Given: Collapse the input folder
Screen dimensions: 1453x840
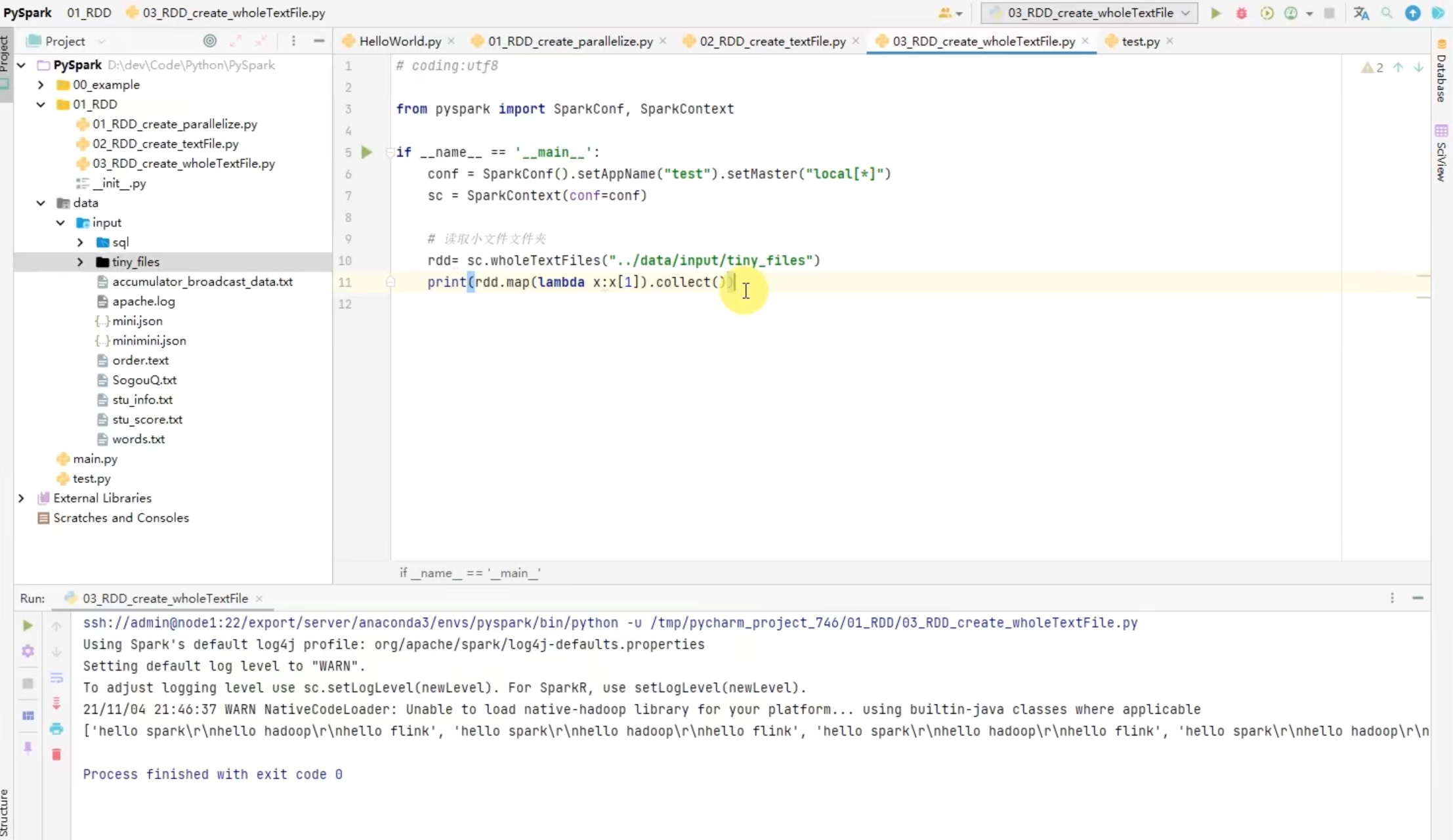Looking at the screenshot, I should 60,222.
